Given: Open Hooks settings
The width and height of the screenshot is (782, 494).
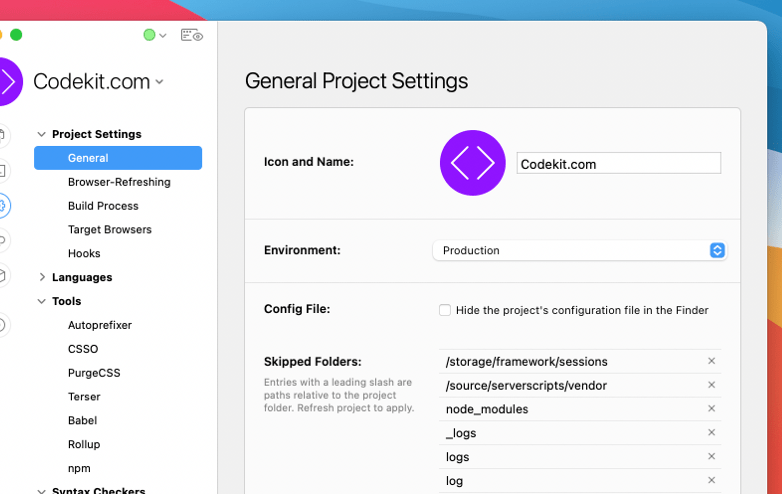Looking at the screenshot, I should (x=84, y=254).
